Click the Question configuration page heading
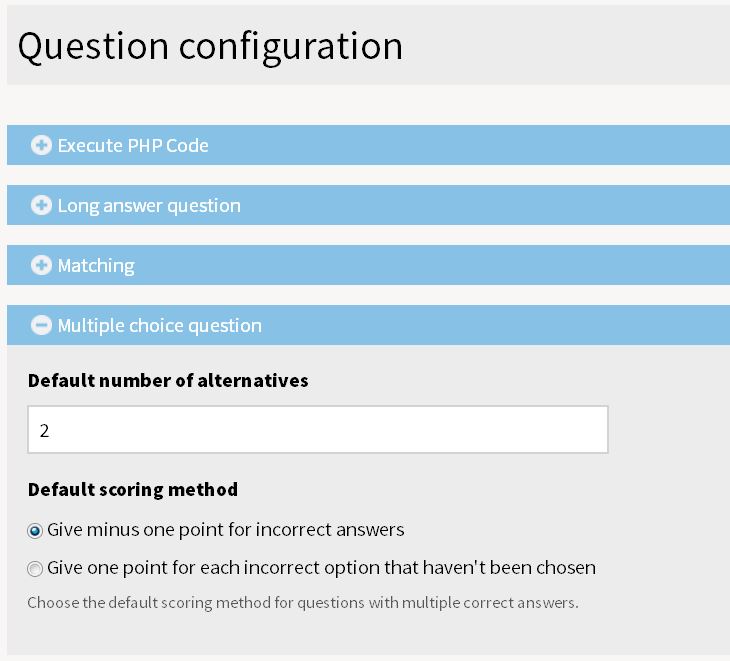The image size is (730, 661). coord(210,47)
